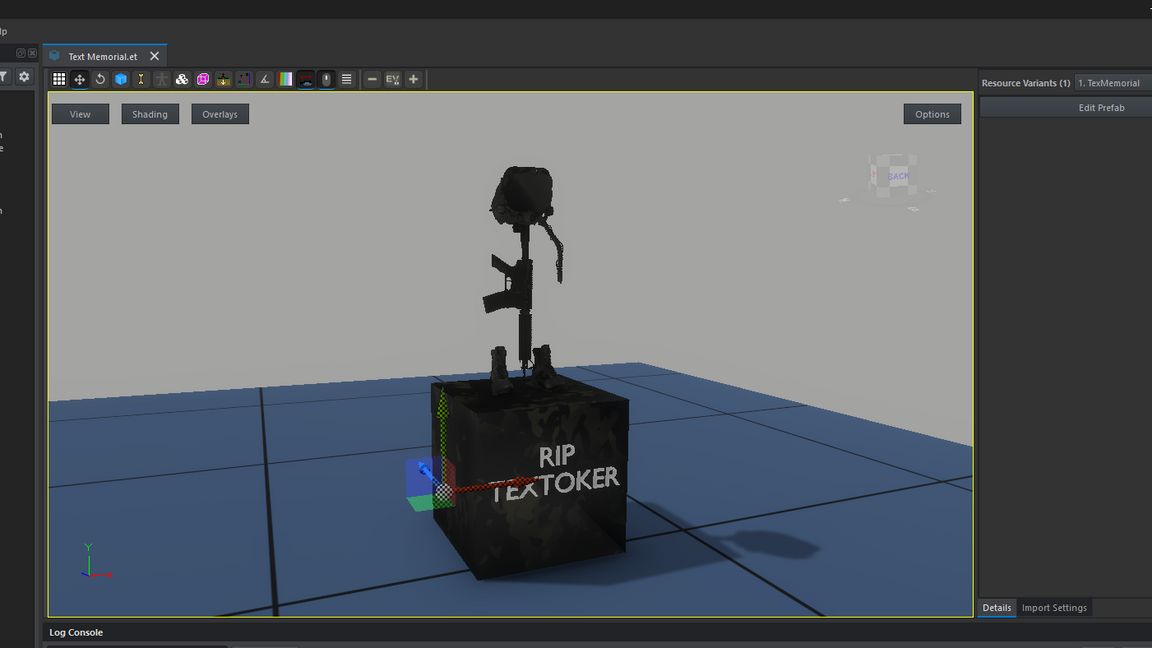Click the color bars icon
The height and width of the screenshot is (648, 1152).
point(286,79)
